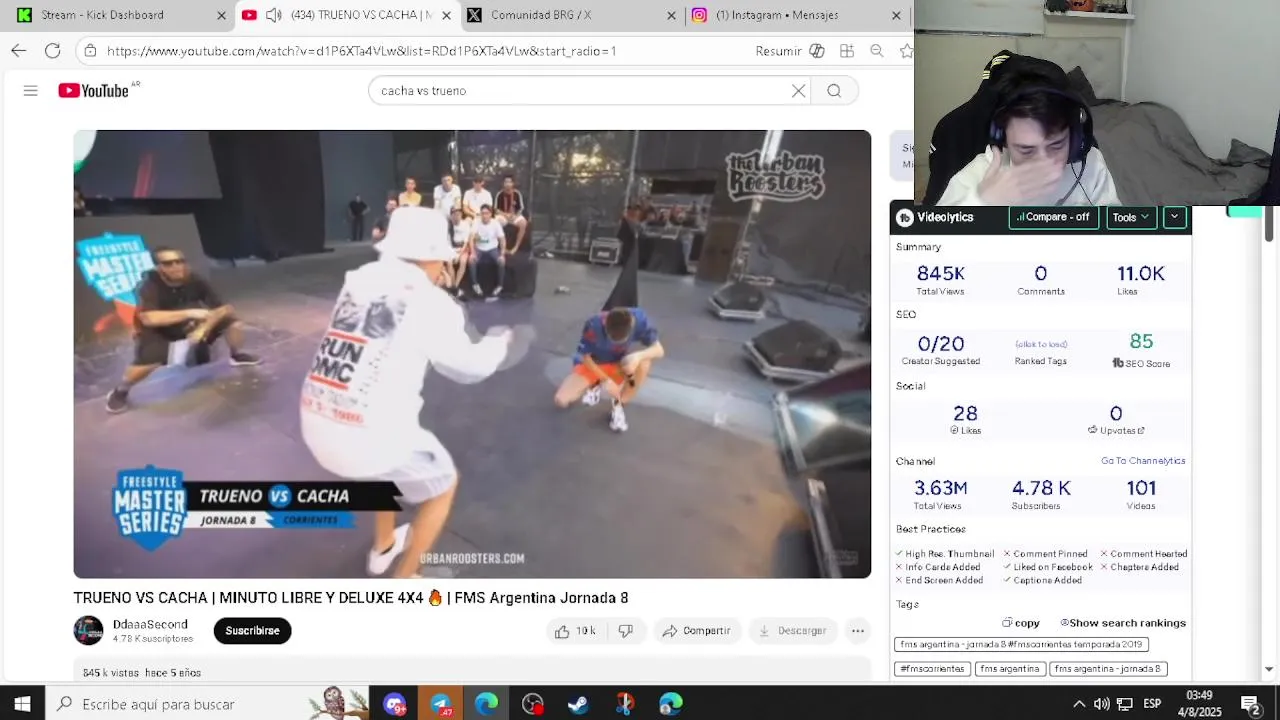The height and width of the screenshot is (720, 1280).
Task: Click the Ranked Tags 'click to load' text
Action: [1041, 344]
